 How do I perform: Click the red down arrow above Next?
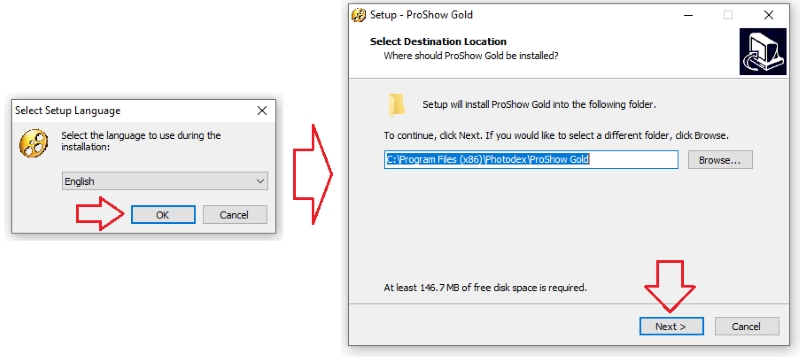(x=670, y=286)
